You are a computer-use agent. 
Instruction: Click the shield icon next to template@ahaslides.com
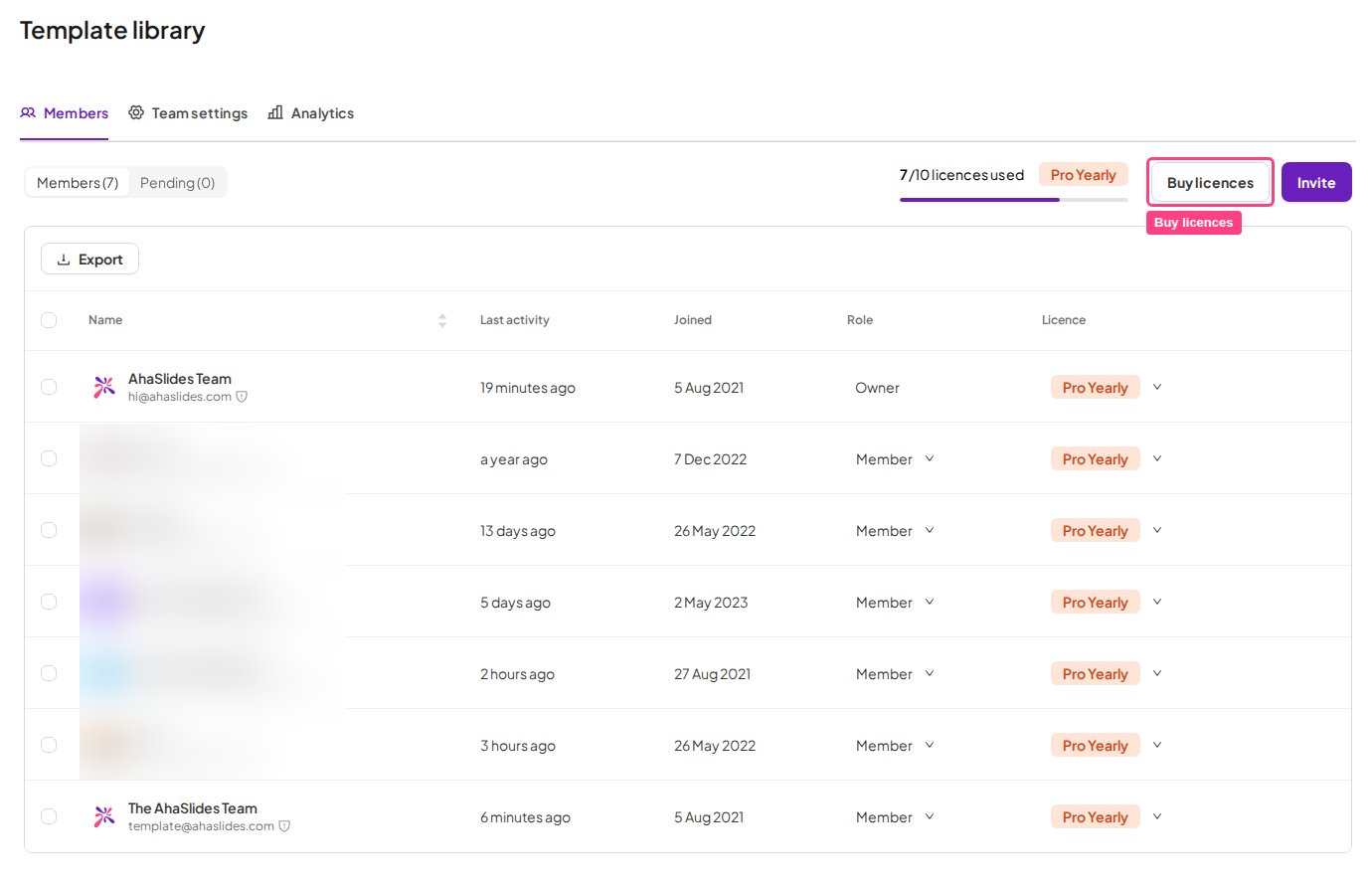[284, 826]
